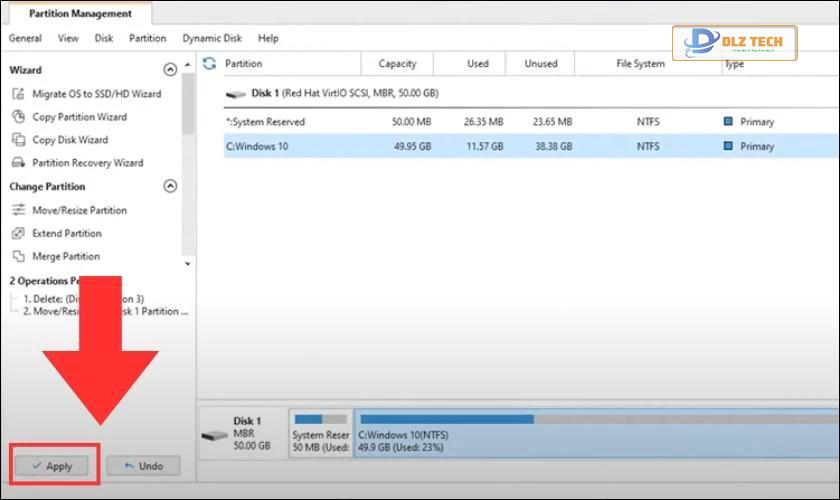Click the blue Primary type square for C:Windows 10

728,145
